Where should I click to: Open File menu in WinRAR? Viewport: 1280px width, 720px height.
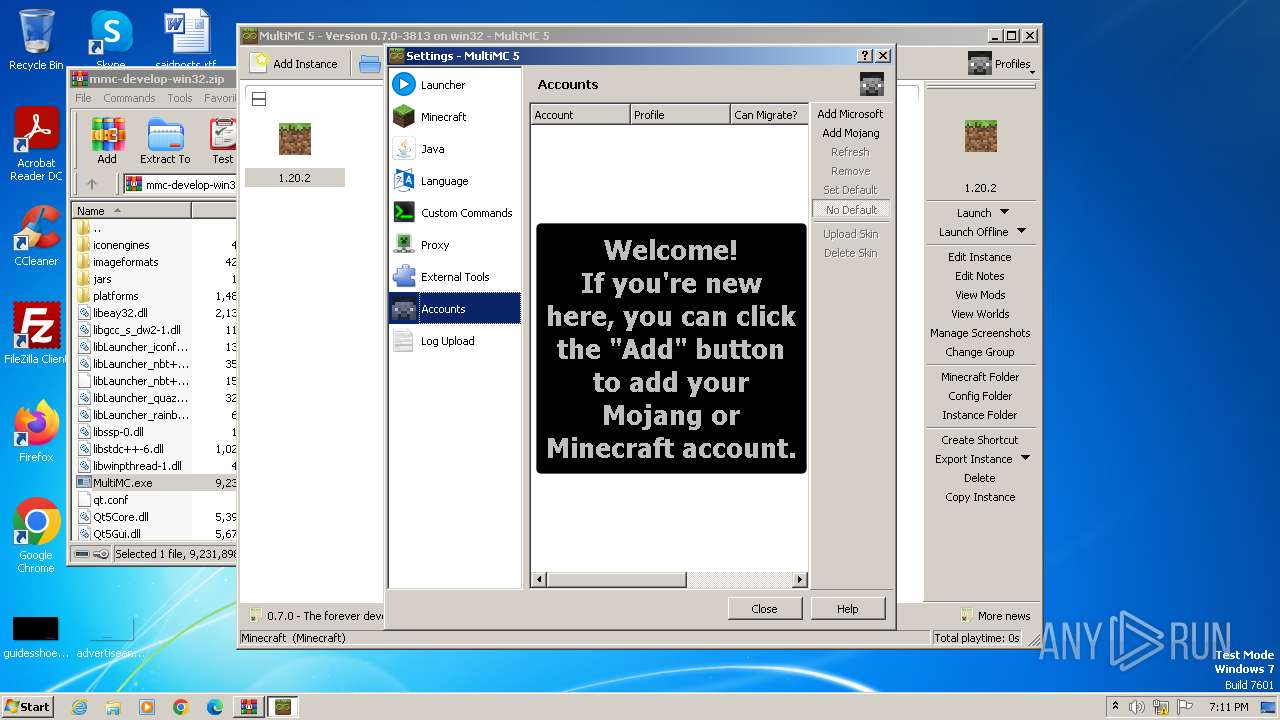tap(83, 98)
